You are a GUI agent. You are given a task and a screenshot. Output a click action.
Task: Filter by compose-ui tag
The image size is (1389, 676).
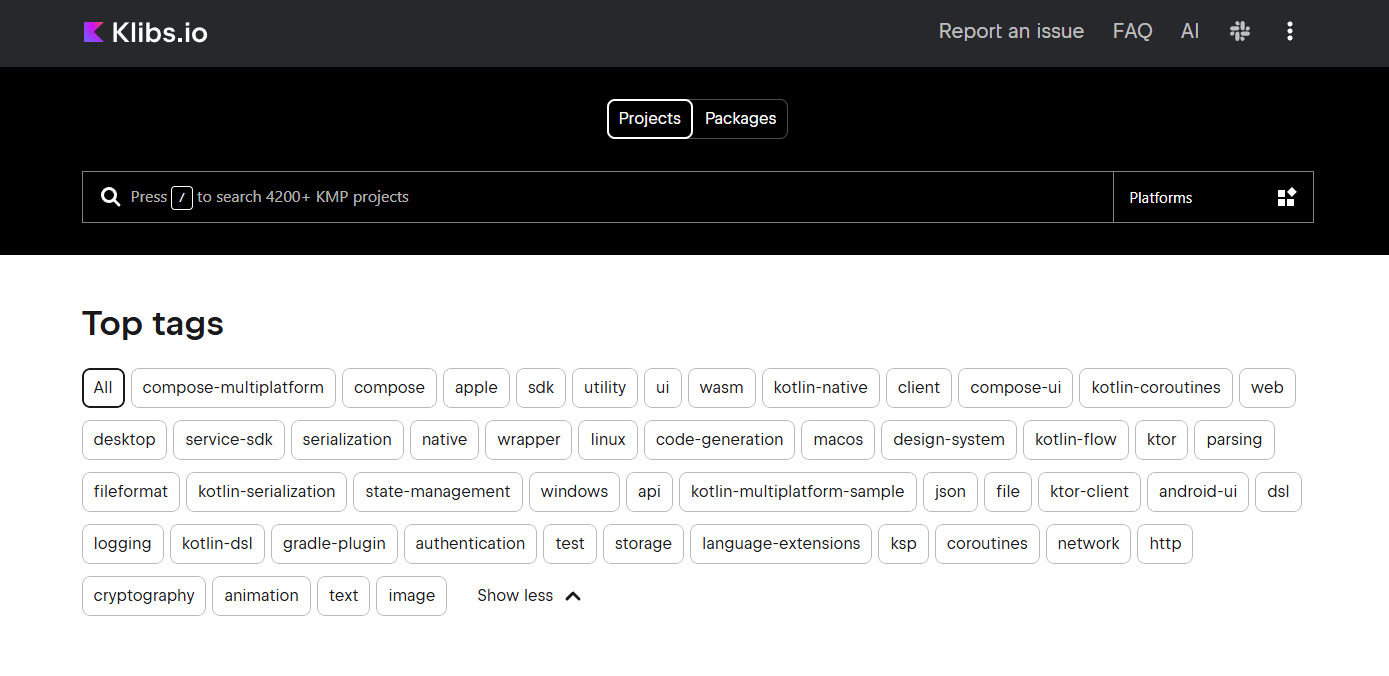tap(1016, 388)
